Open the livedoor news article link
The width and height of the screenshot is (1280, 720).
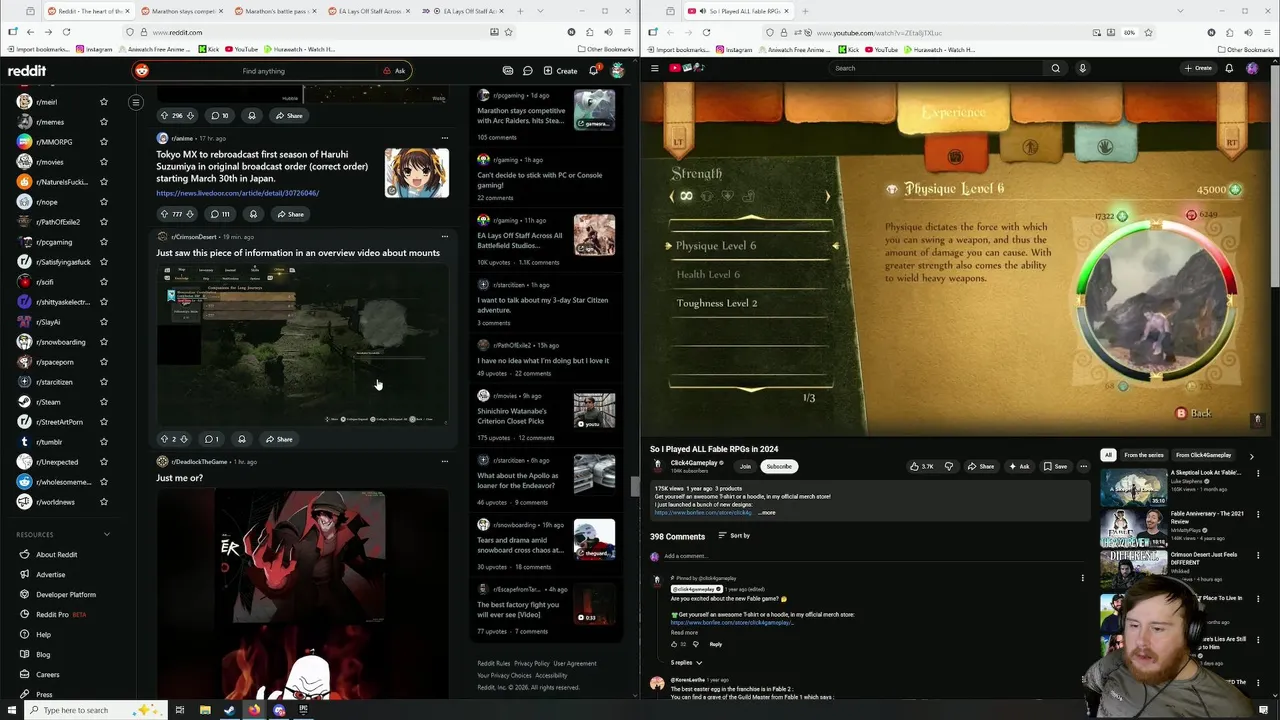(x=237, y=193)
